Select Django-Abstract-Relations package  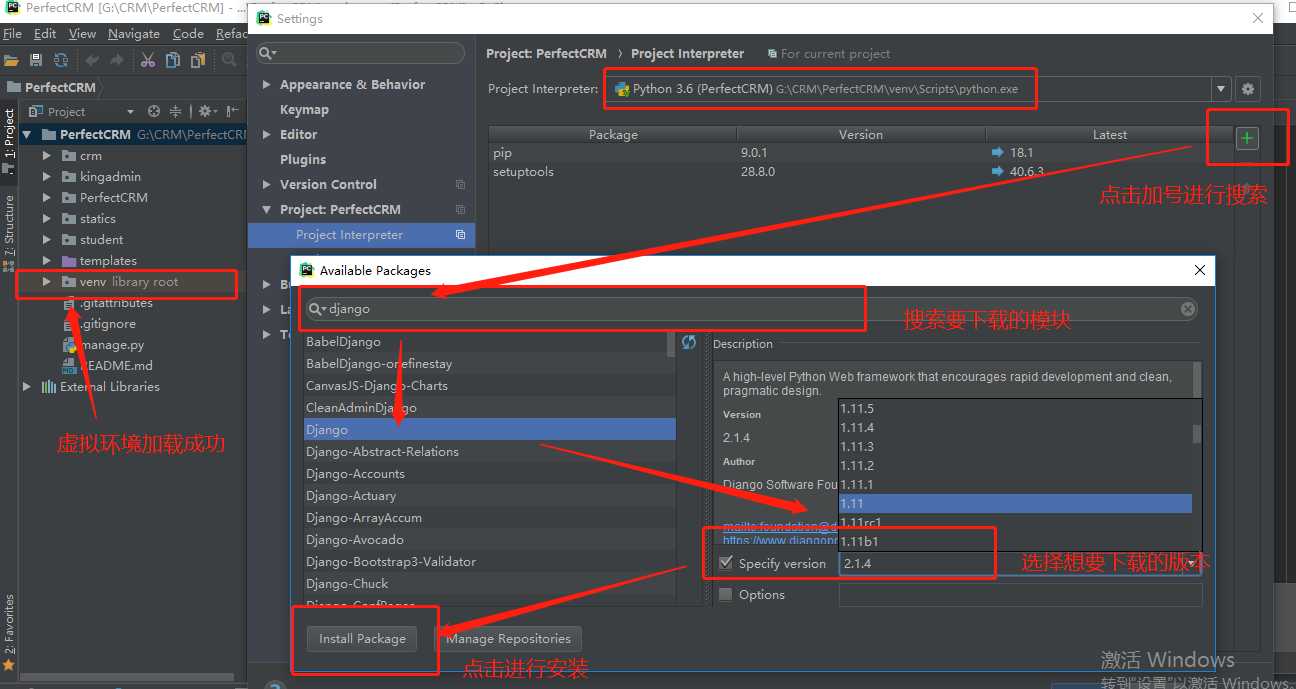tap(490, 452)
